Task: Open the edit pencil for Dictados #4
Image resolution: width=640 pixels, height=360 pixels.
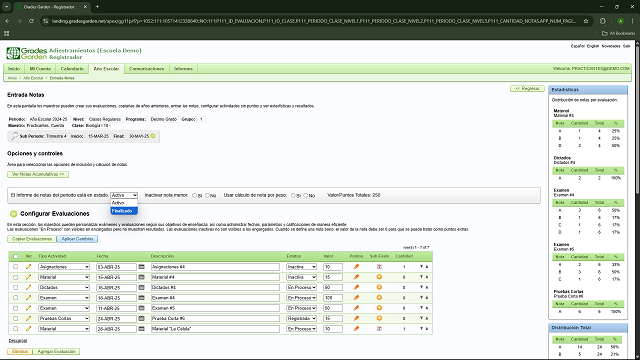Action: coord(28,287)
